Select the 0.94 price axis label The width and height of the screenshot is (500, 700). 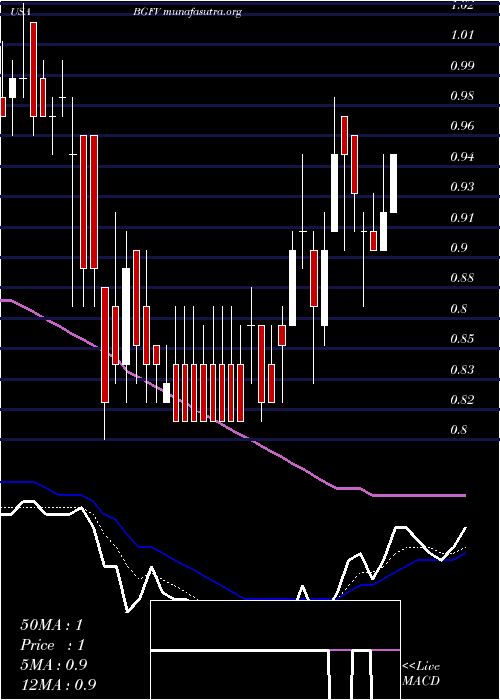tap(462, 157)
